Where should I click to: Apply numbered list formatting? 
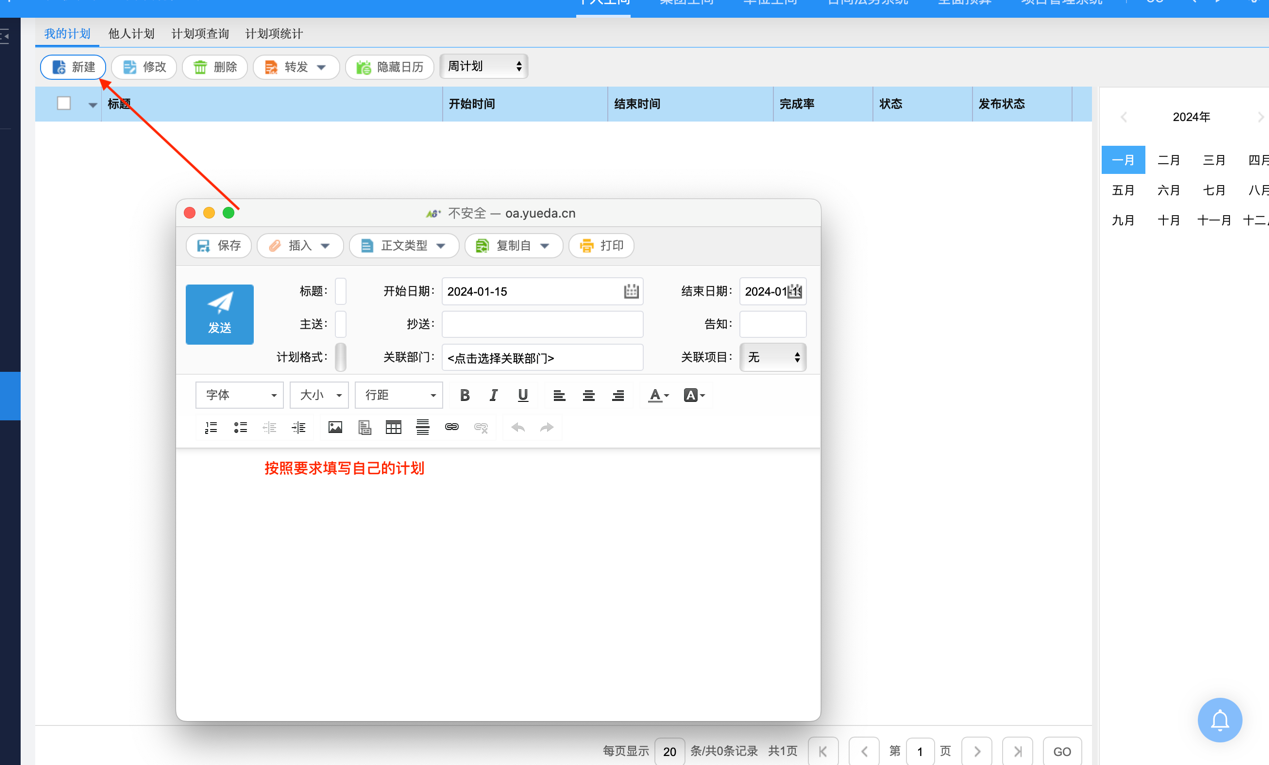coord(211,427)
